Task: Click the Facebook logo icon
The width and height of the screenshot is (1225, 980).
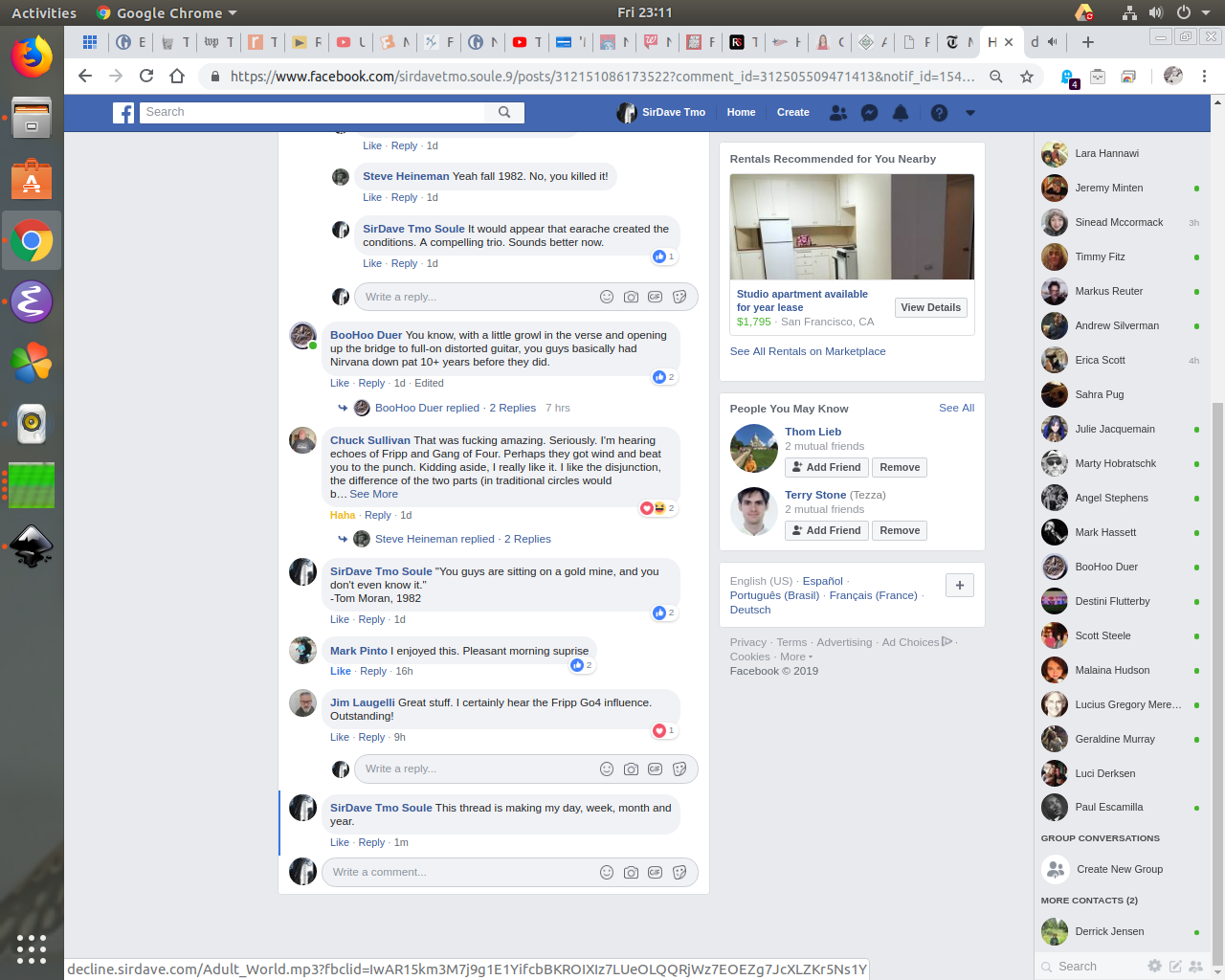Action: coord(123,113)
